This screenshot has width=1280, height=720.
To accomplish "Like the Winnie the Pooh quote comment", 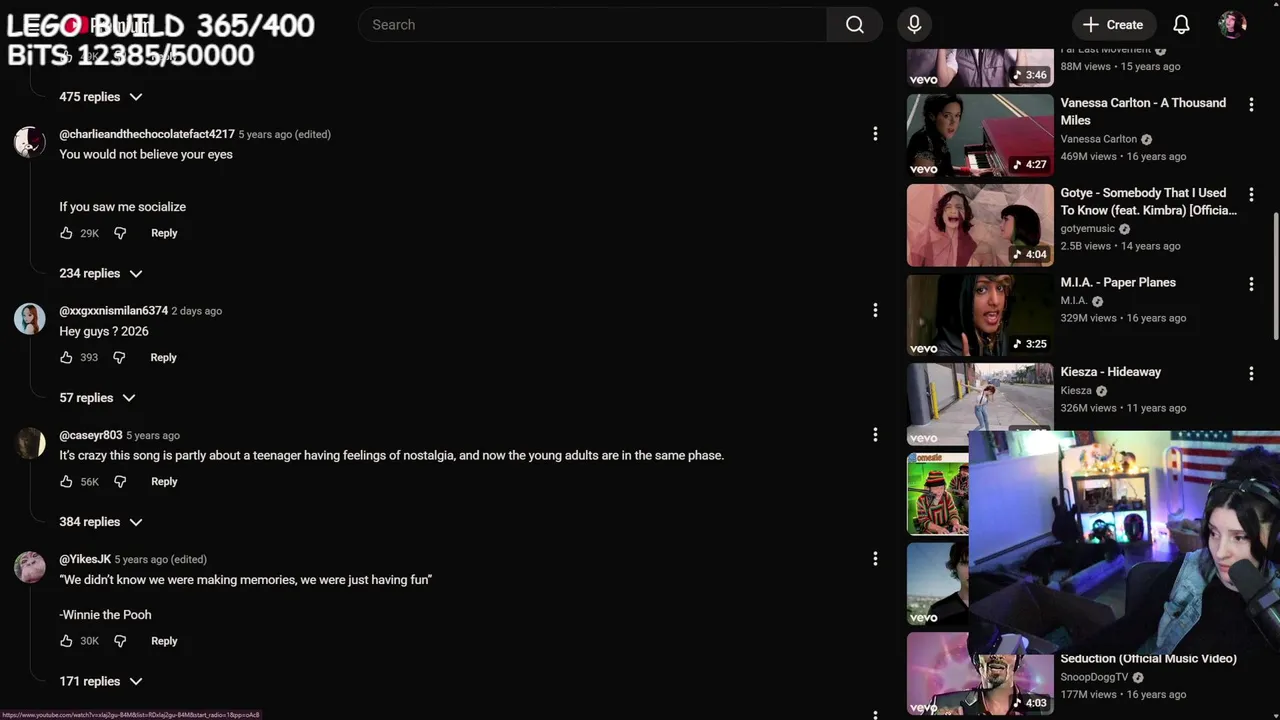I will (x=66, y=641).
